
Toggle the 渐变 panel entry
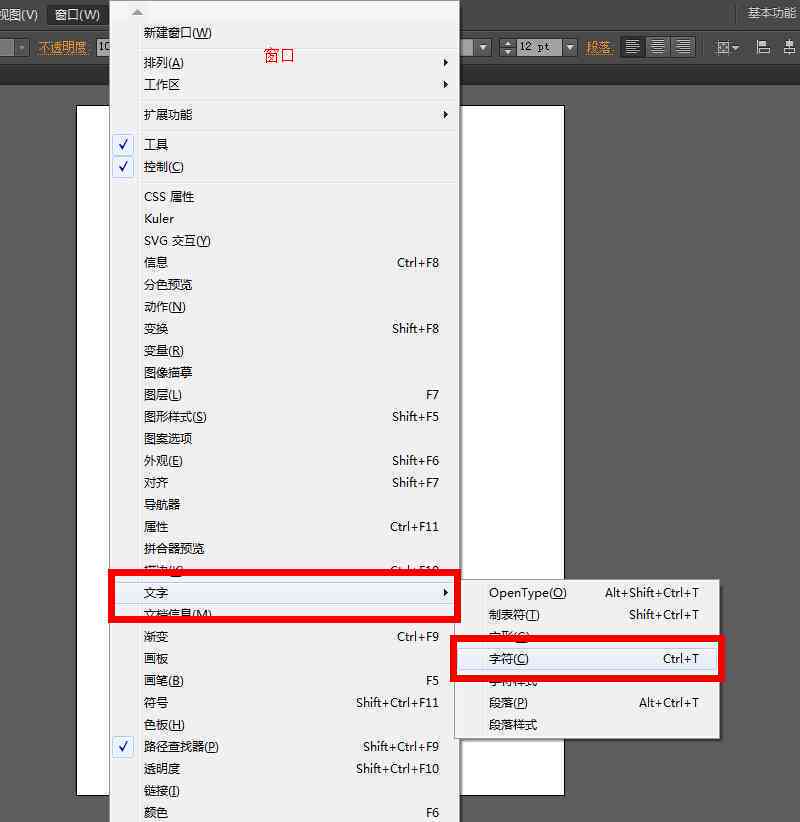pos(284,636)
